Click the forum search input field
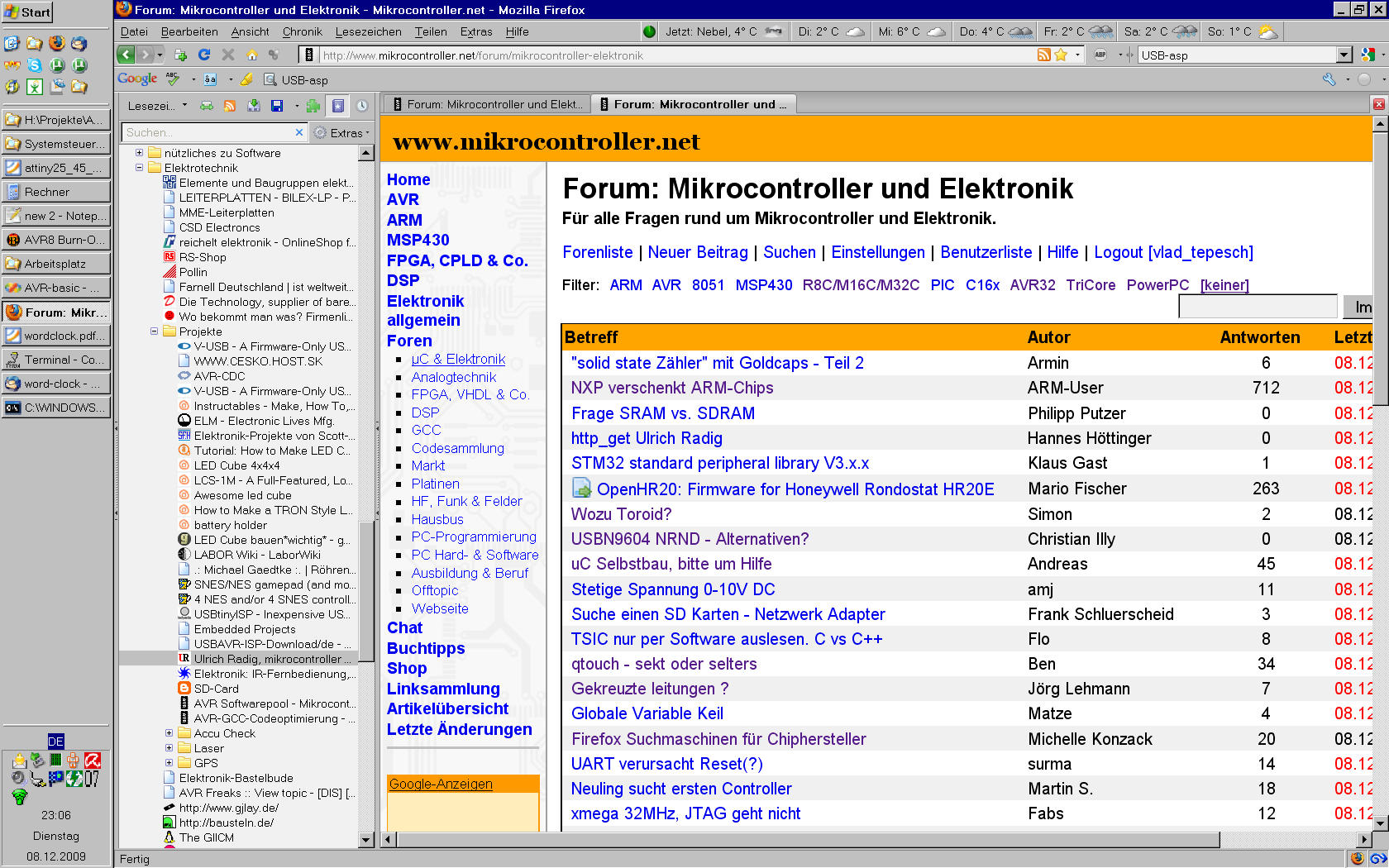 tap(1258, 307)
